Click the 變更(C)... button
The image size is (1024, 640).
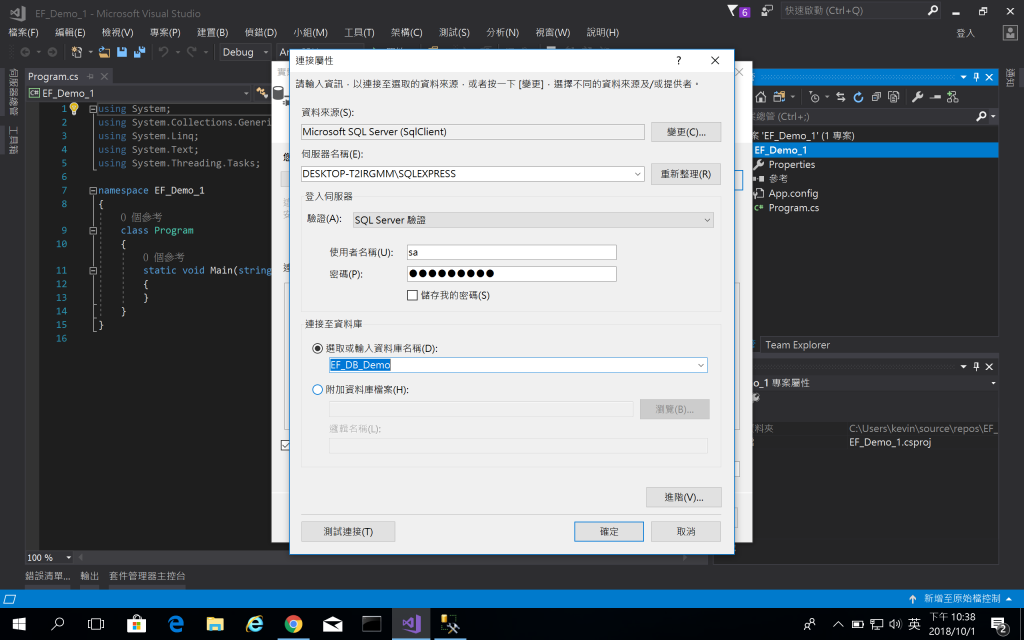686,132
